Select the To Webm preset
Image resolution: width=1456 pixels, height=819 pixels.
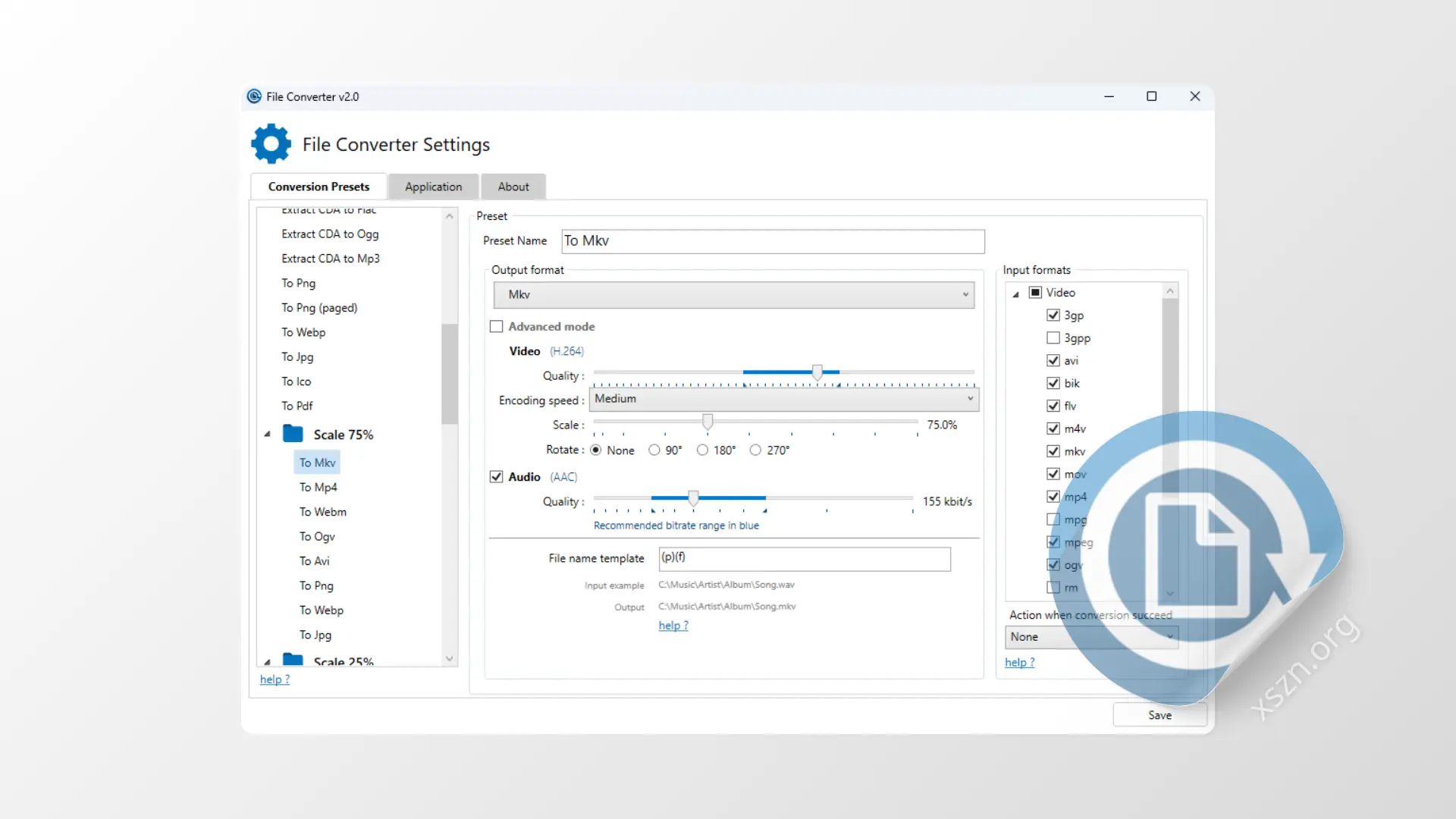click(x=322, y=511)
